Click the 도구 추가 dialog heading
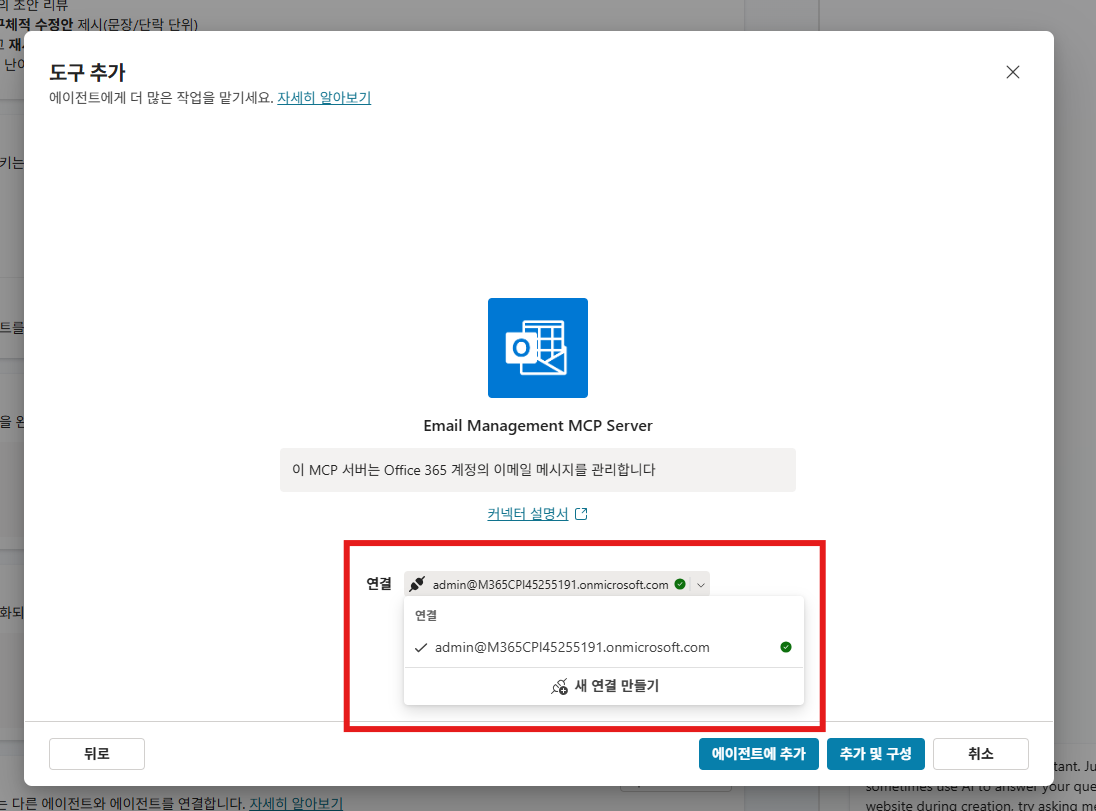This screenshot has width=1096, height=811. point(87,72)
